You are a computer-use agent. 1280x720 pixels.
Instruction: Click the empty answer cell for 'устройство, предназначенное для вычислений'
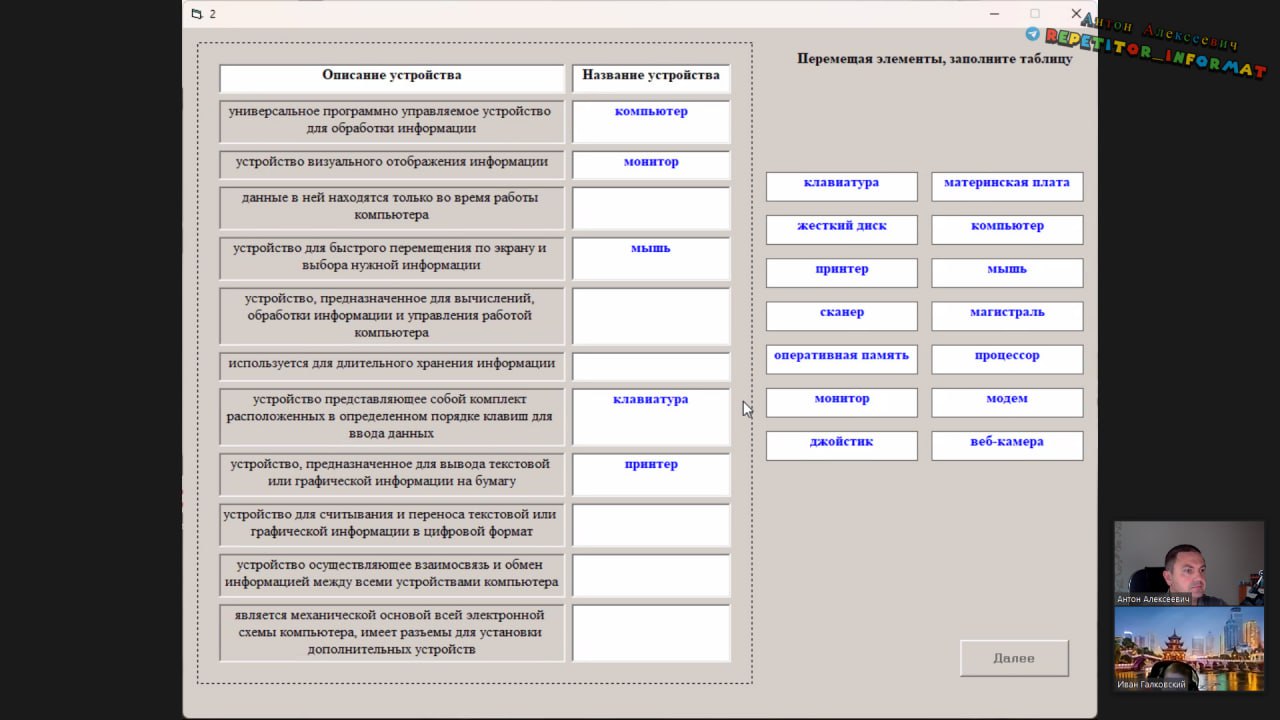tap(651, 316)
